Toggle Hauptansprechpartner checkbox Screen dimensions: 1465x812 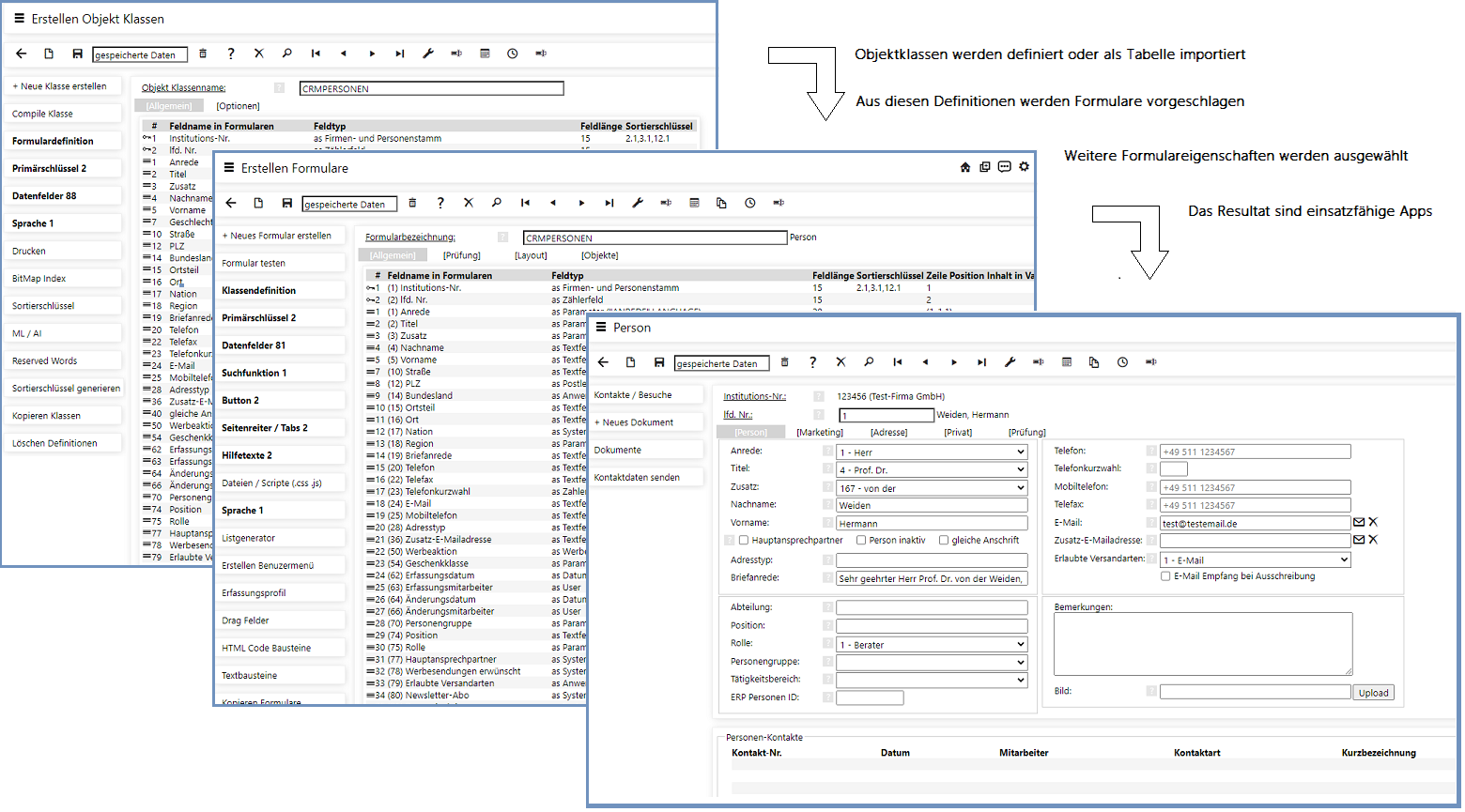[x=744, y=541]
